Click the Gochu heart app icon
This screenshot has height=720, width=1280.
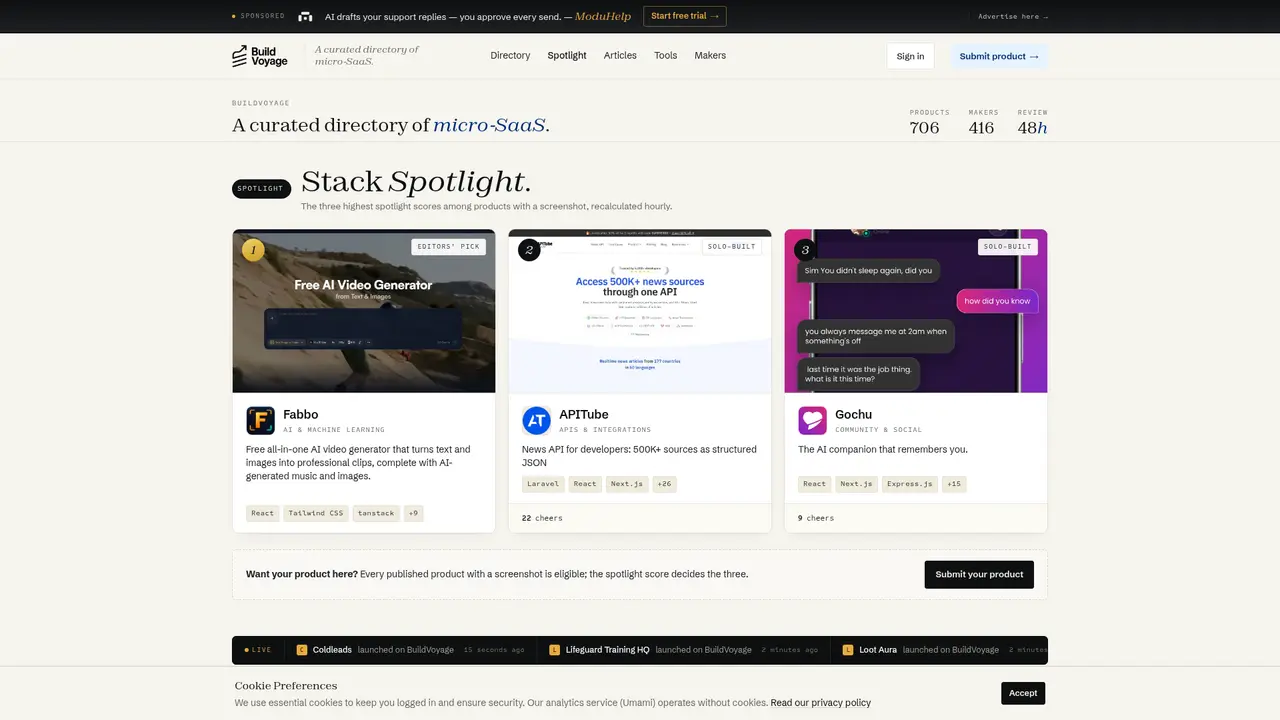[x=812, y=420]
